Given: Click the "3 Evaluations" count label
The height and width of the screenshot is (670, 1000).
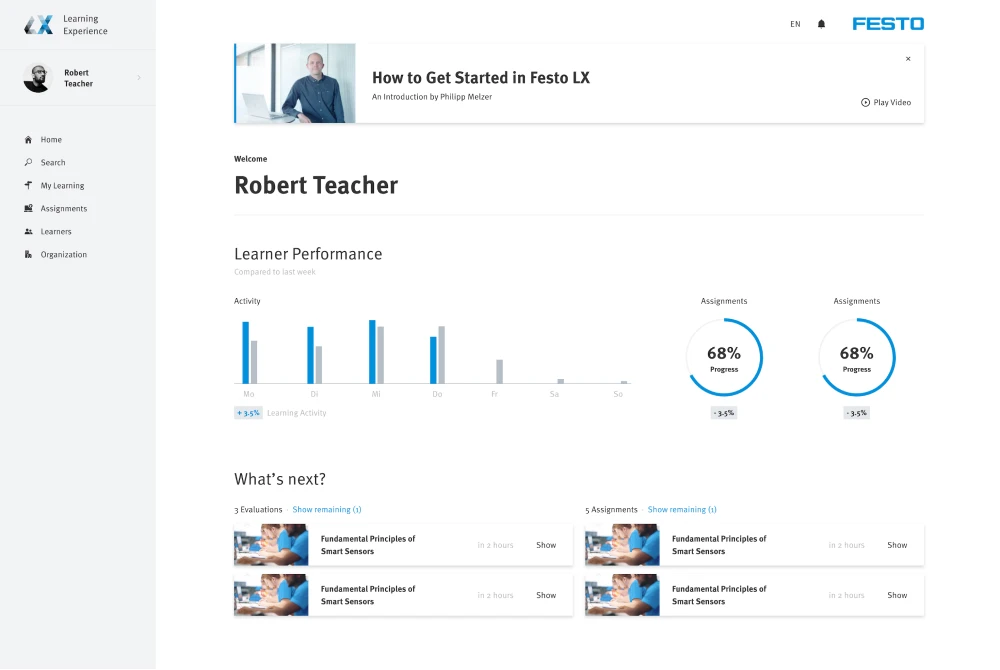Looking at the screenshot, I should (258, 509).
